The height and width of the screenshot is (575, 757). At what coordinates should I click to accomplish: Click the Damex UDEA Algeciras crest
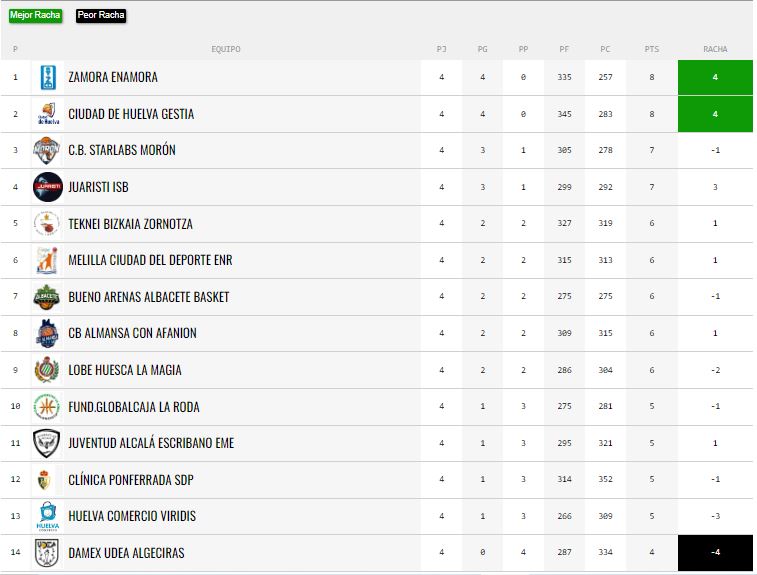[47, 553]
